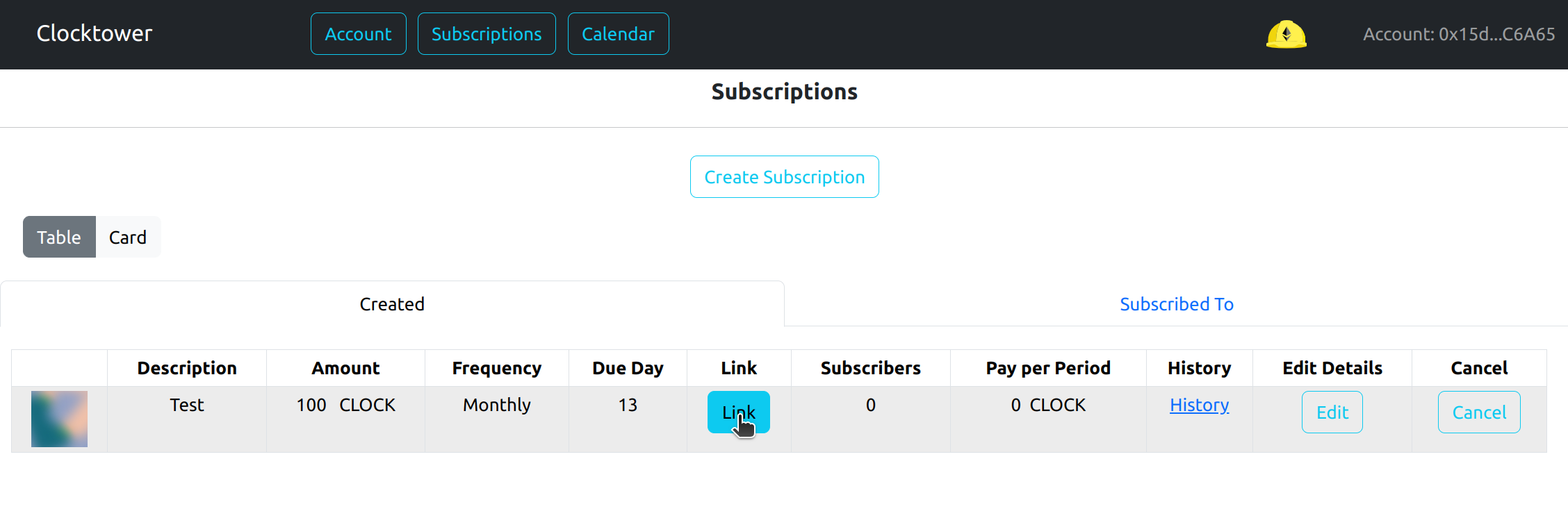Click the yellow hardhat Ethereum icon
The width and height of the screenshot is (1568, 518).
pyautogui.click(x=1286, y=34)
